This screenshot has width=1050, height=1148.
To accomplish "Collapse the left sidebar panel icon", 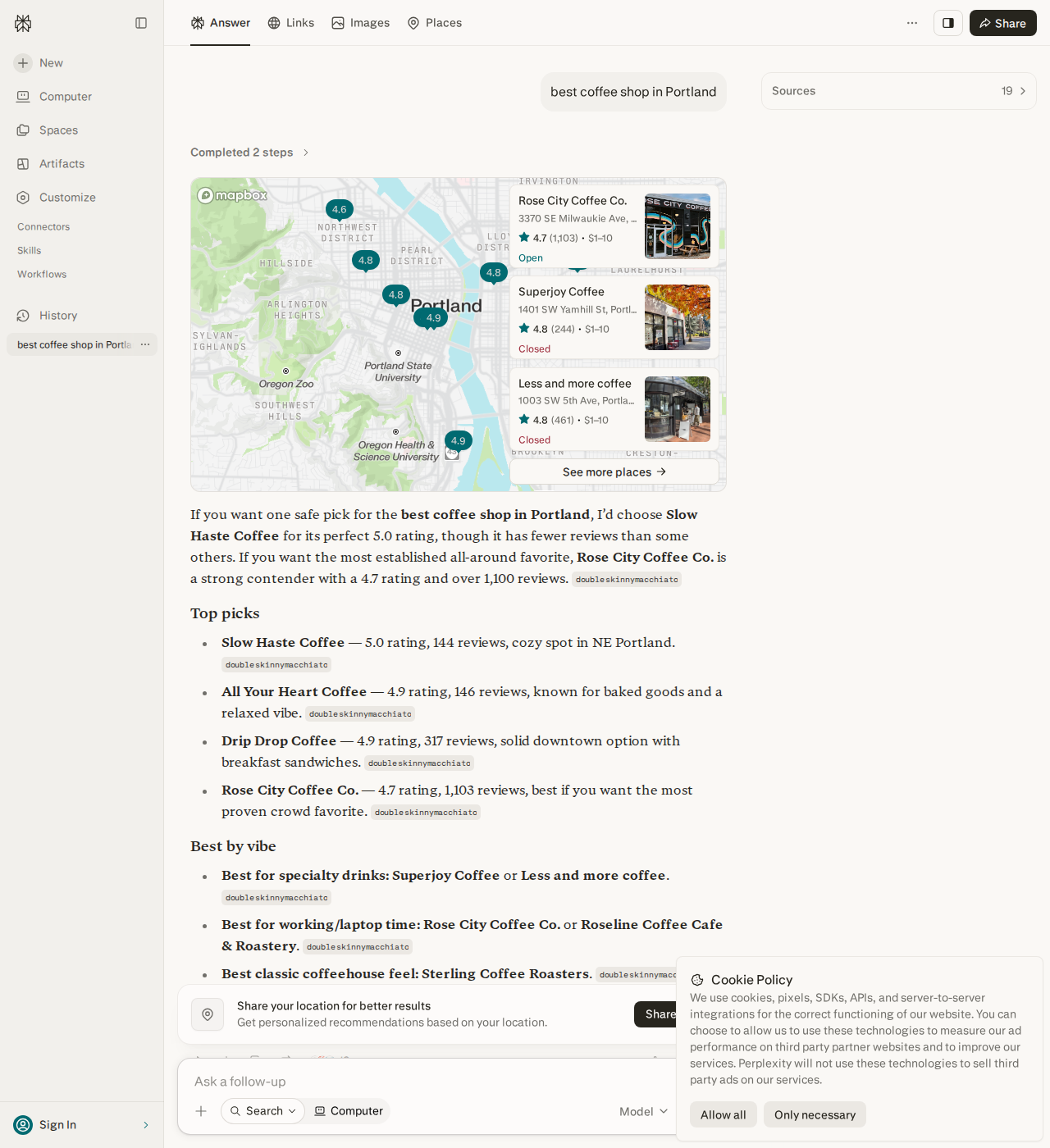I will coord(141,23).
